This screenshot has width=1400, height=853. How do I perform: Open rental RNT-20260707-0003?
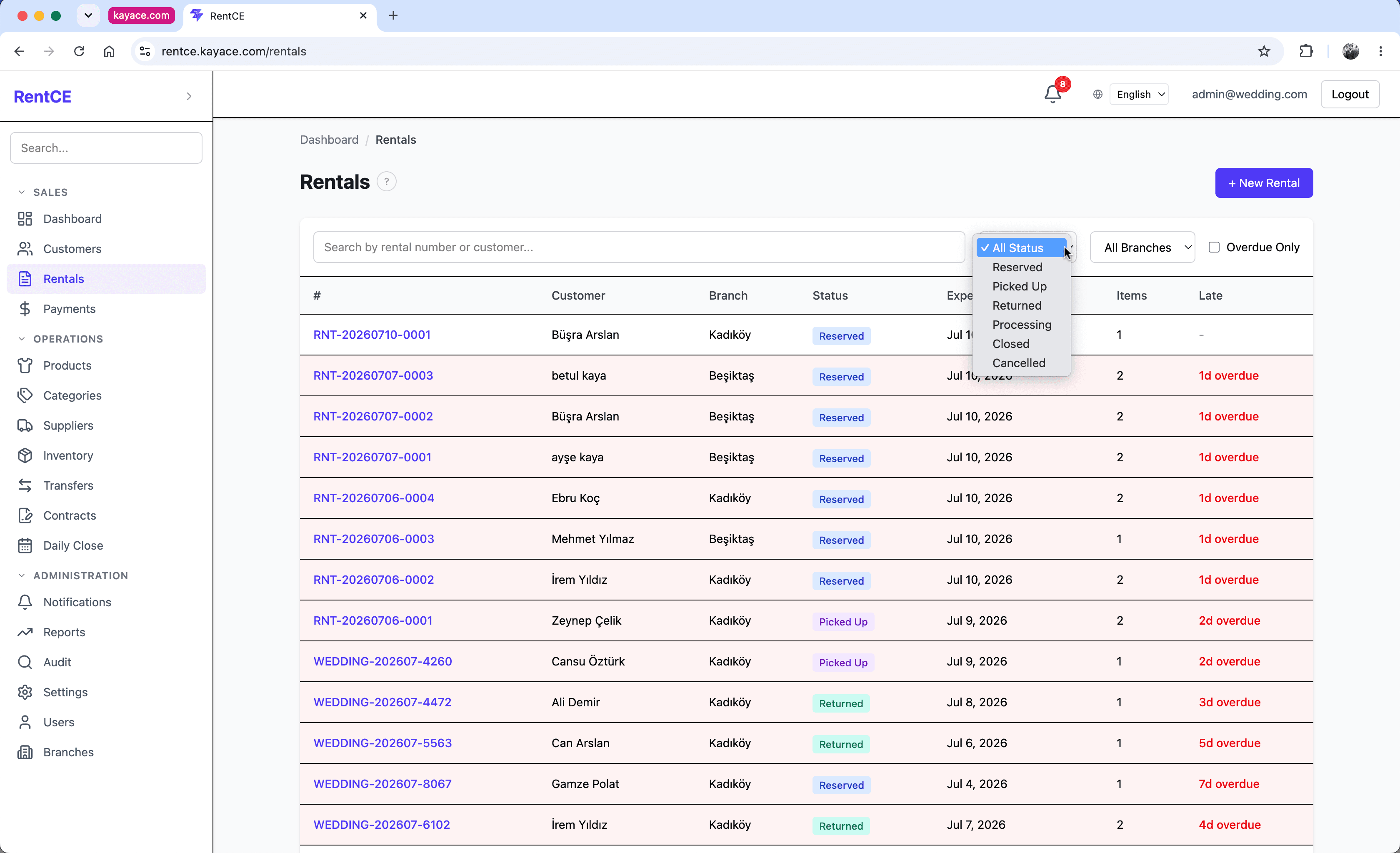click(373, 375)
